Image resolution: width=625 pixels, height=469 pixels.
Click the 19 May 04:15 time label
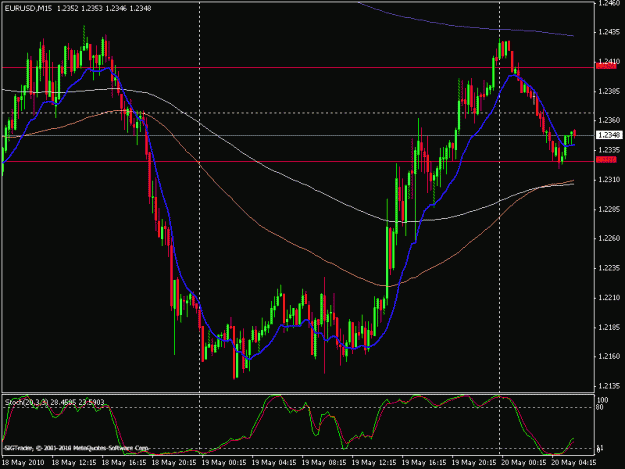[x=274, y=463]
